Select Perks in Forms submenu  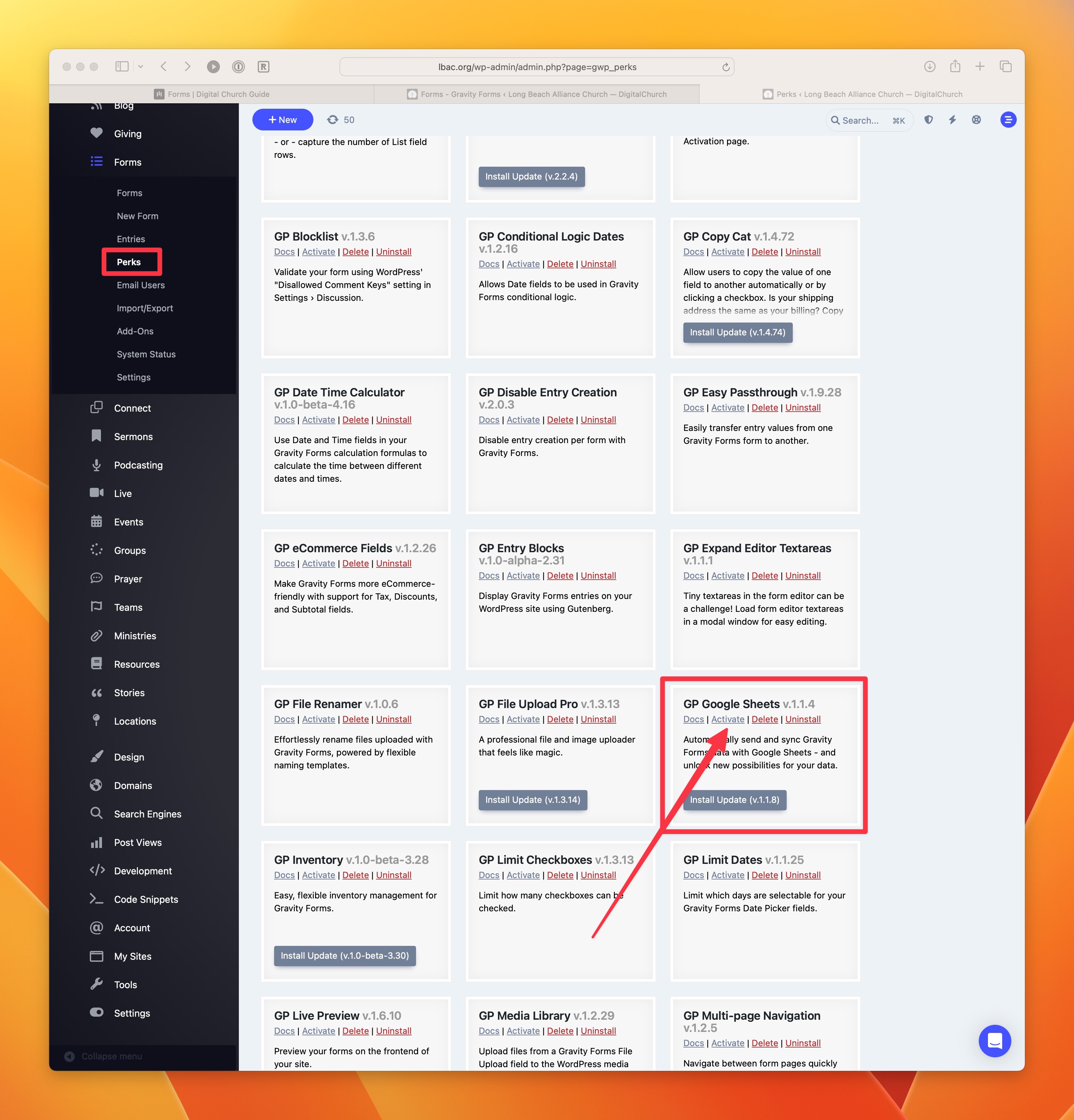point(129,262)
